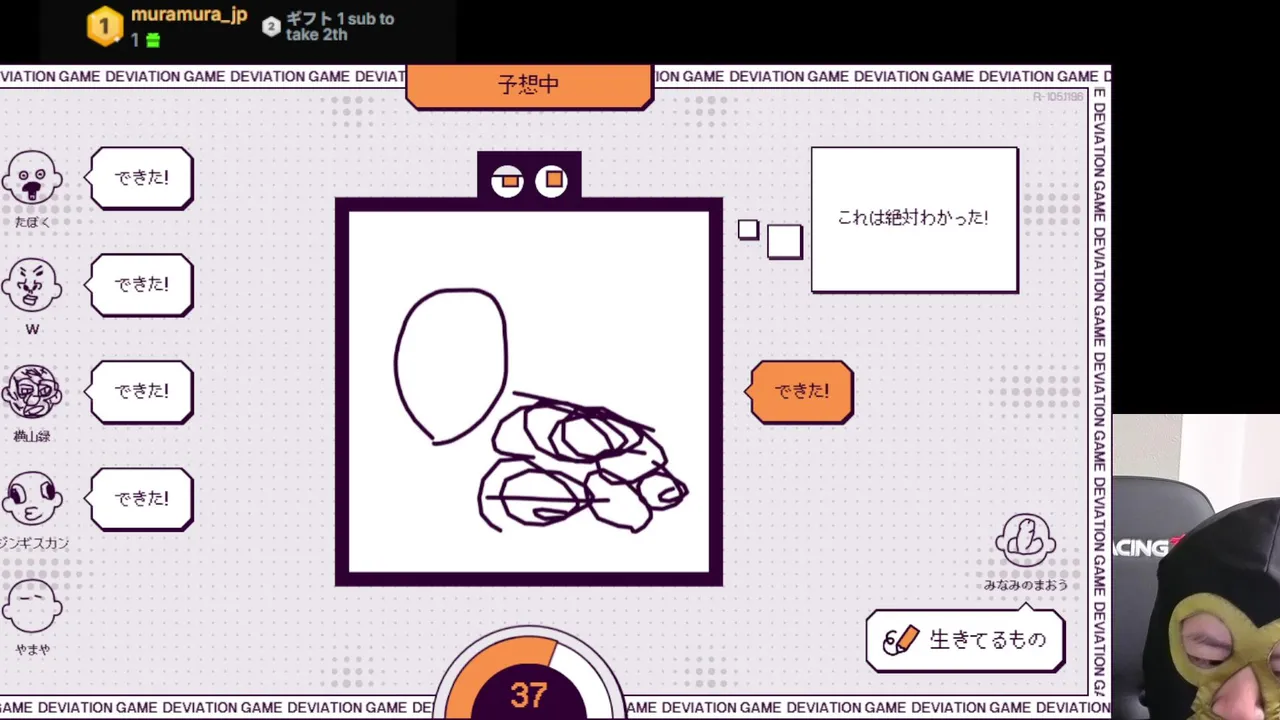This screenshot has width=1280, height=720.
Task: Click やまや player avatar face
Action: [x=32, y=607]
